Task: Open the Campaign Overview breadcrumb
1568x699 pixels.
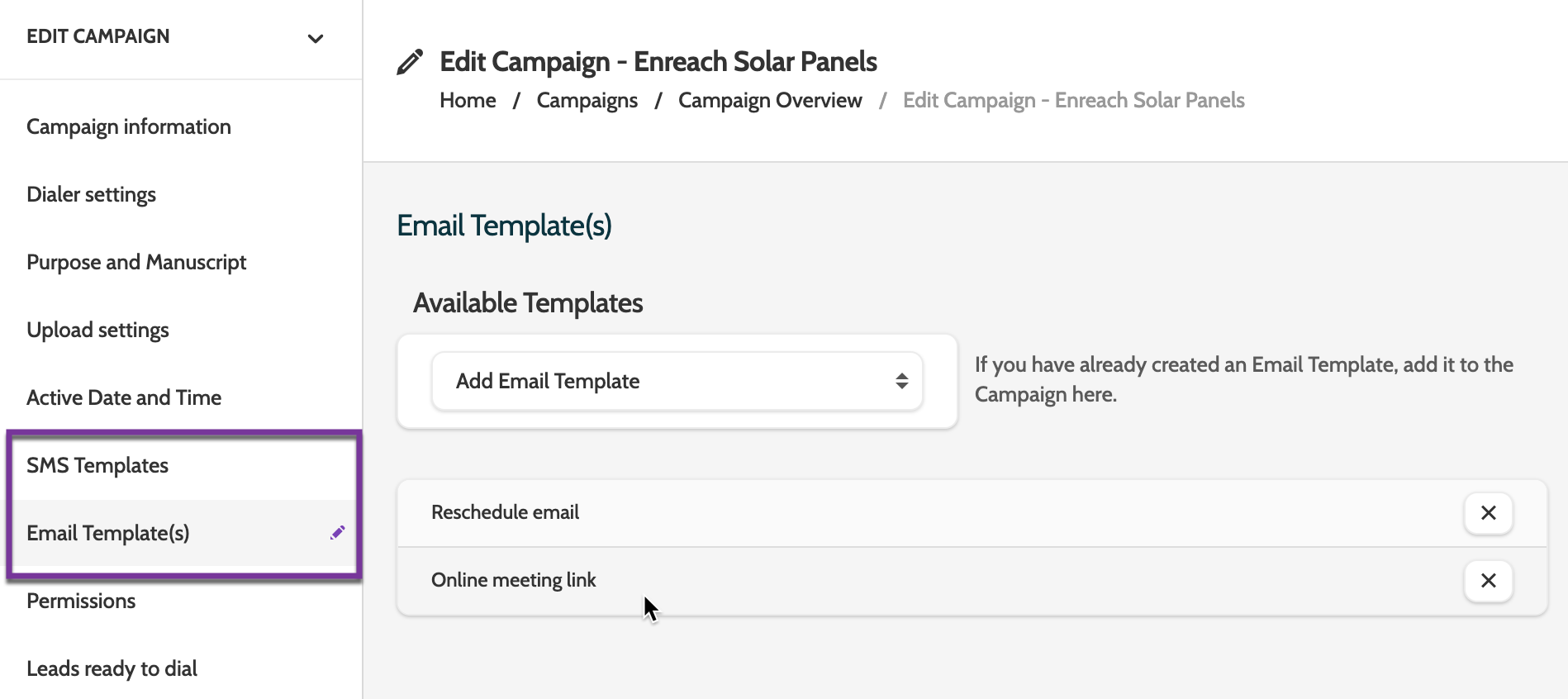Action: pos(770,100)
